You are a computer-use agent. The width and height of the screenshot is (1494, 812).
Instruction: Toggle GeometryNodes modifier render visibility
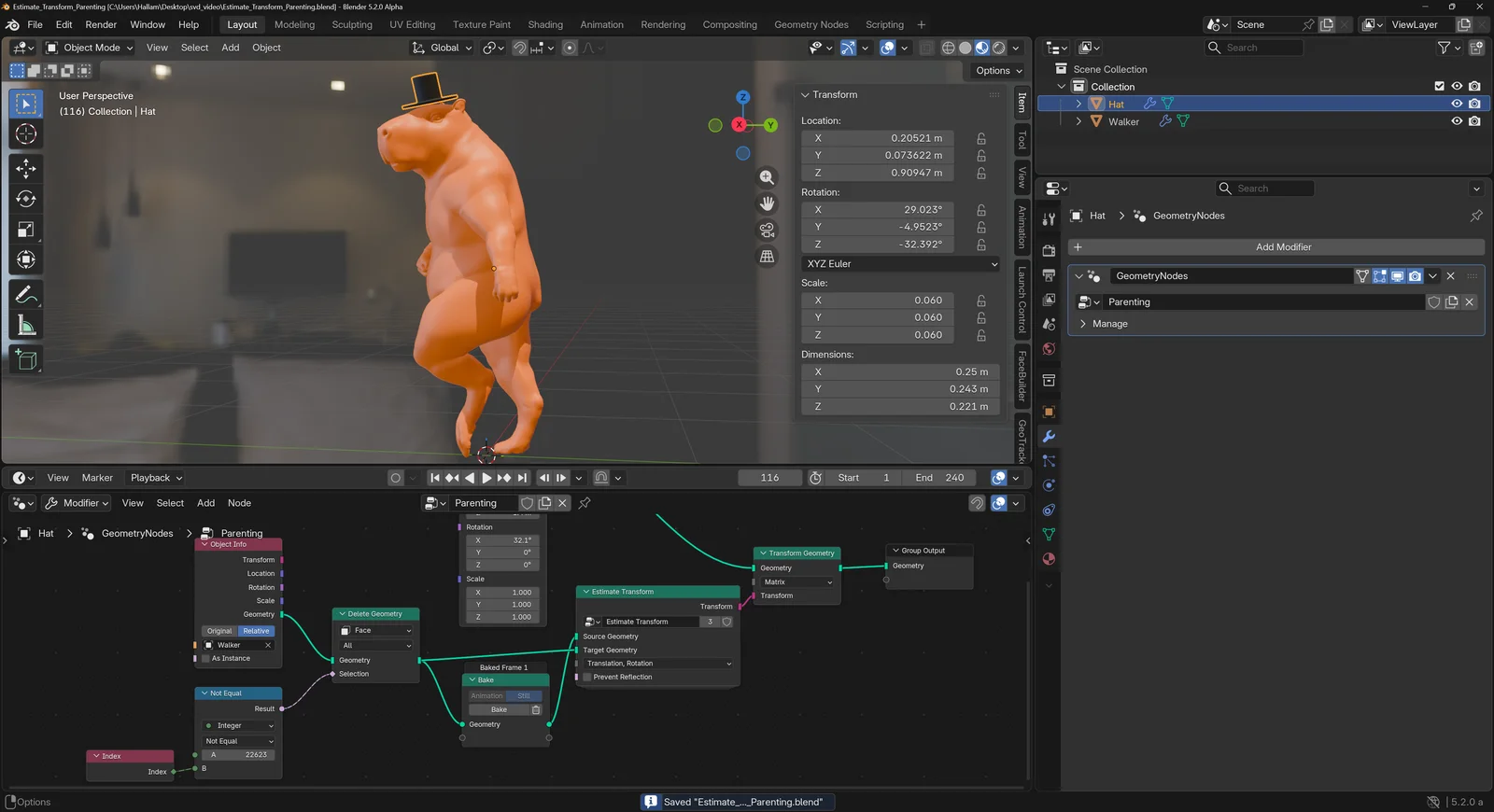coord(1416,276)
